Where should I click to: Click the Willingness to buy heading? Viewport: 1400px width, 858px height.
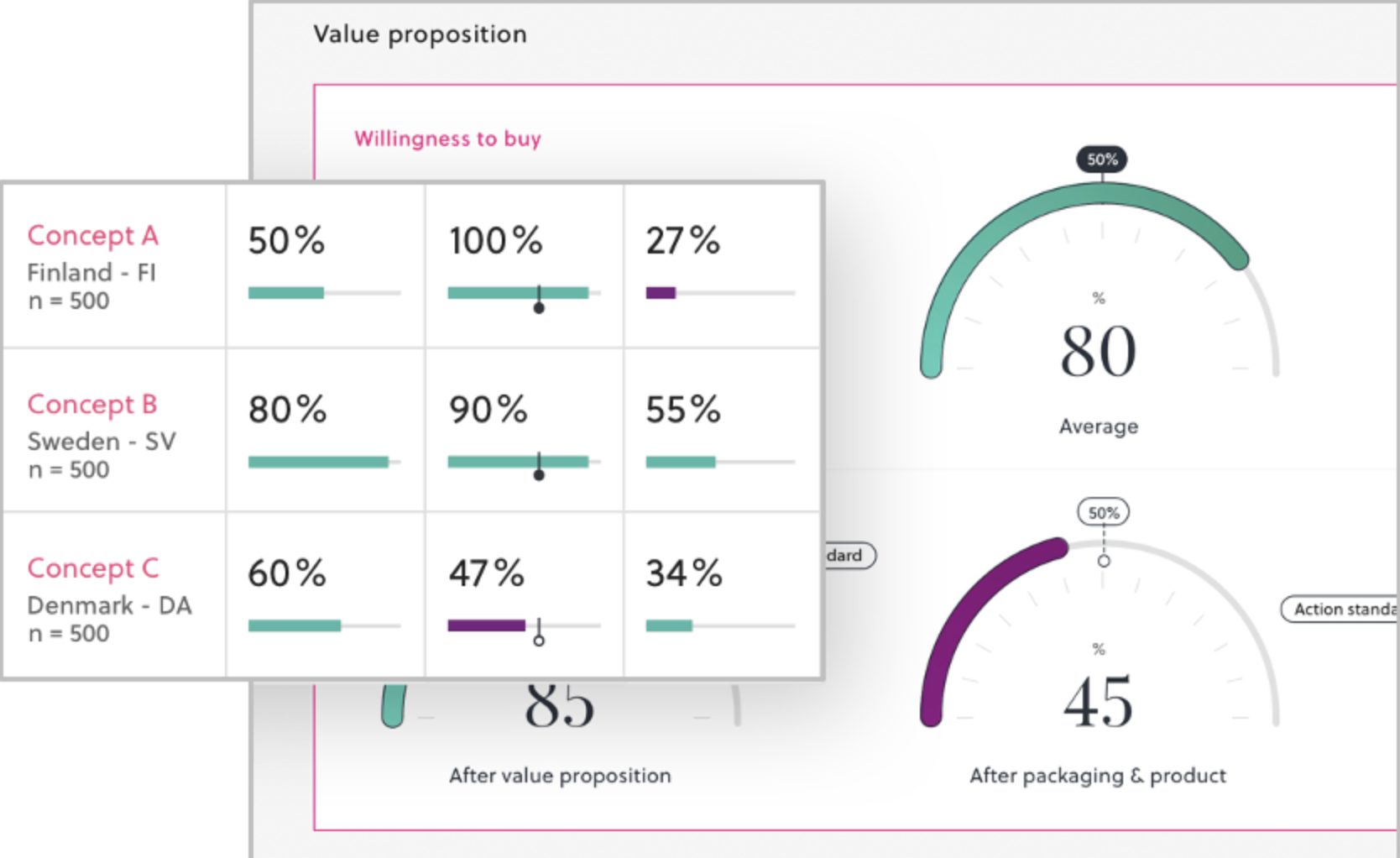point(447,139)
